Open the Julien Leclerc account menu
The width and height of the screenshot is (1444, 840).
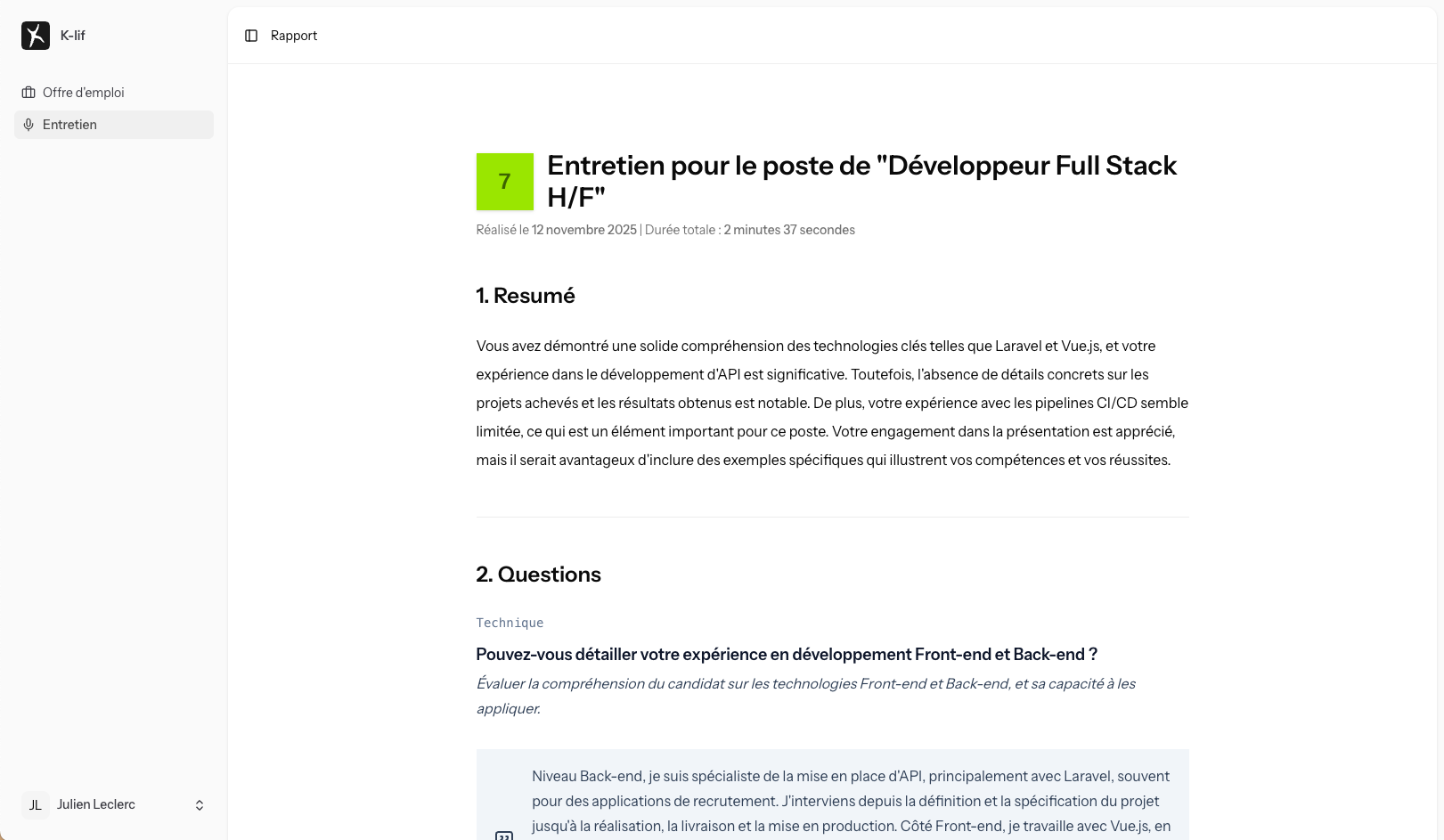(96, 804)
